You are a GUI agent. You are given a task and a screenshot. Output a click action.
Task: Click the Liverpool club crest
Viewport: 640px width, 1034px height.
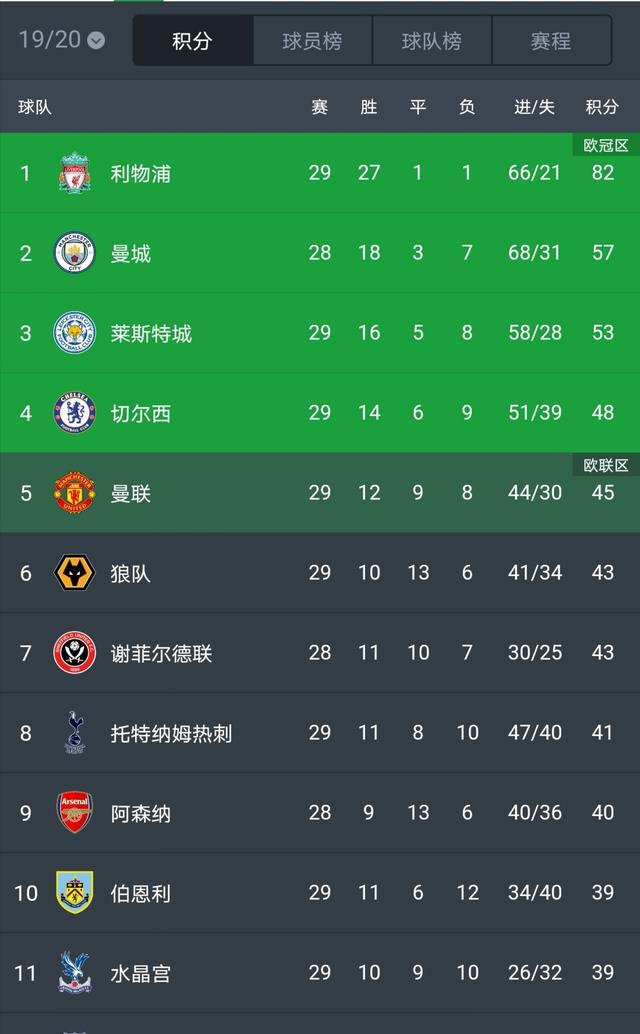point(74,173)
